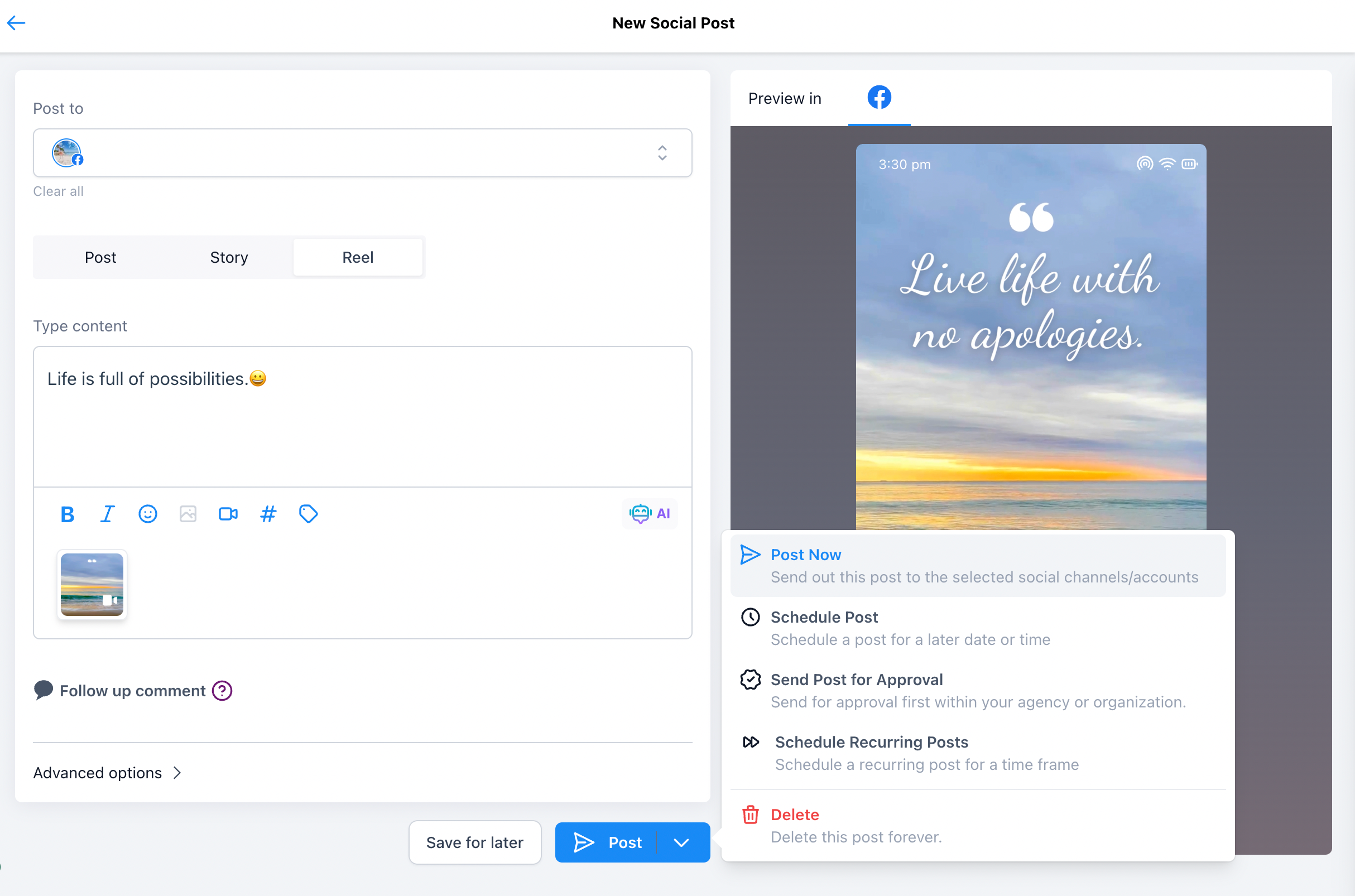Click the uploaded sunset image thumbnail
The width and height of the screenshot is (1355, 896).
coord(91,584)
